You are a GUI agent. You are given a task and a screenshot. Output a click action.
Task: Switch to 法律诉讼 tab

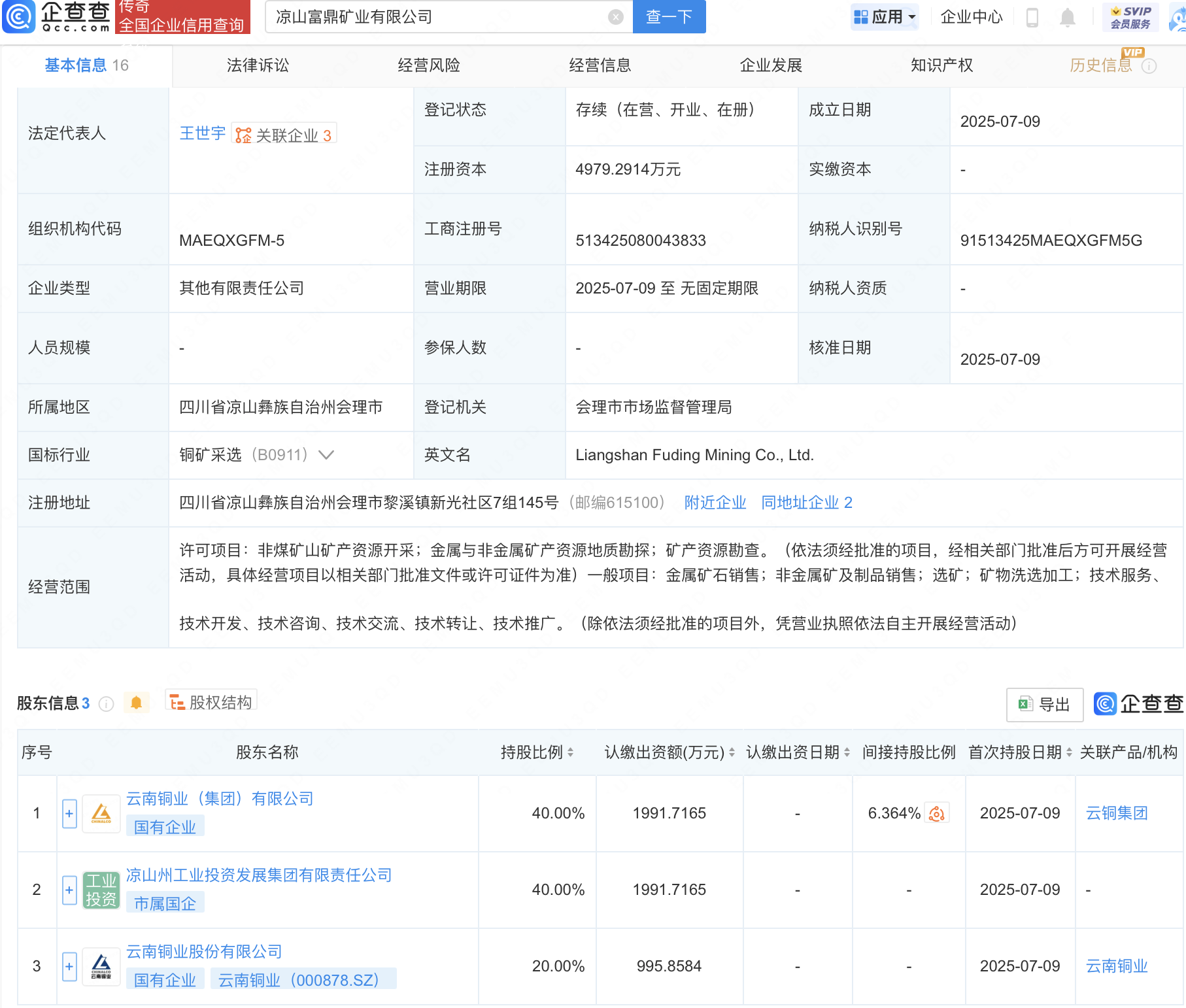tap(258, 65)
